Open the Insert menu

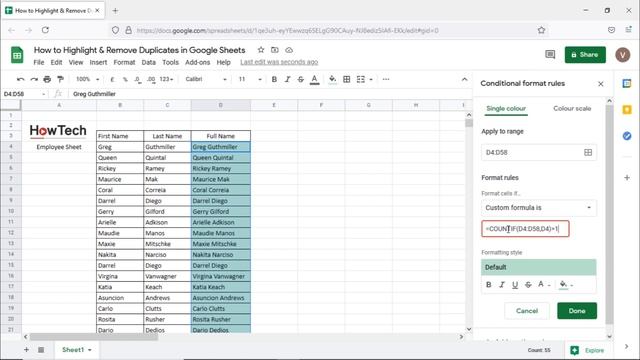98,62
